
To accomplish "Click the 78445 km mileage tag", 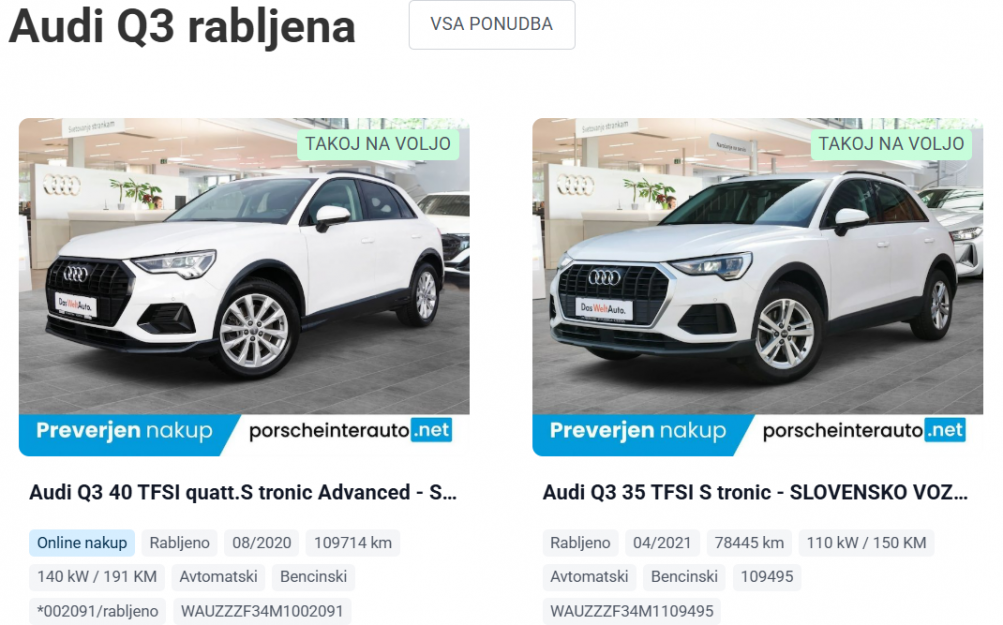I will click(749, 542).
